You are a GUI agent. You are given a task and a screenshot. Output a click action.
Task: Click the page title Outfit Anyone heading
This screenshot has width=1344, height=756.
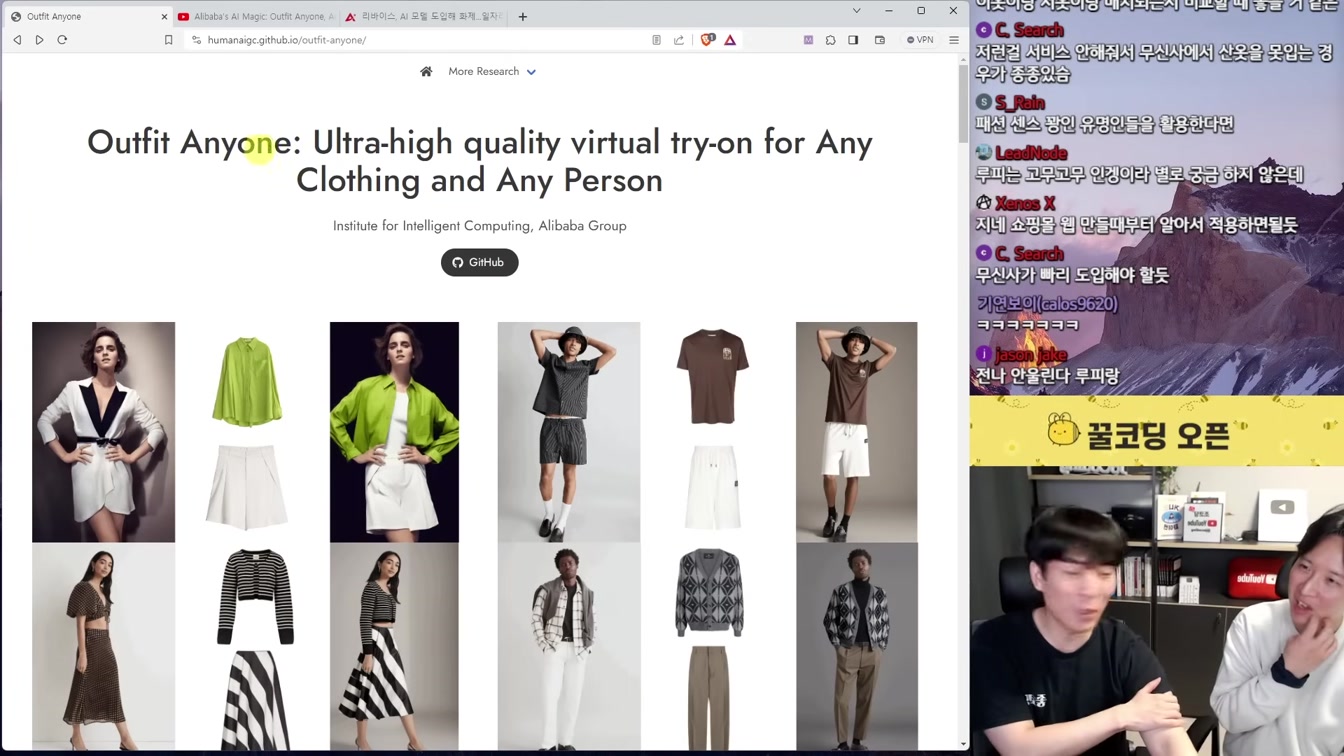(x=480, y=161)
